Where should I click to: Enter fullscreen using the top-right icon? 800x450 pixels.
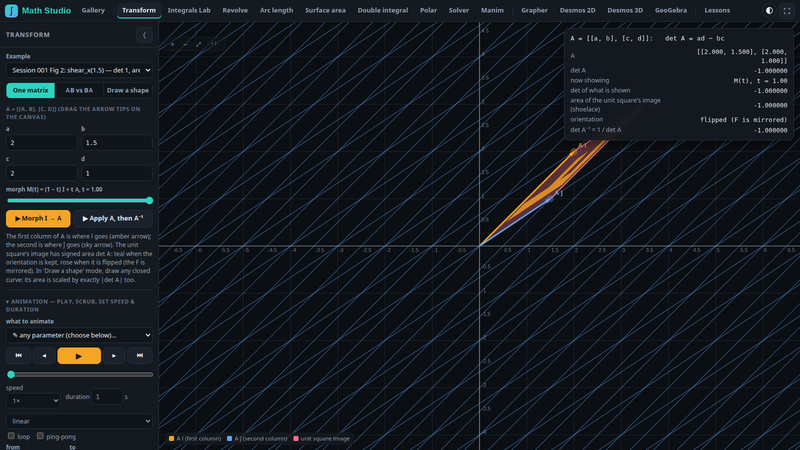[x=787, y=10]
